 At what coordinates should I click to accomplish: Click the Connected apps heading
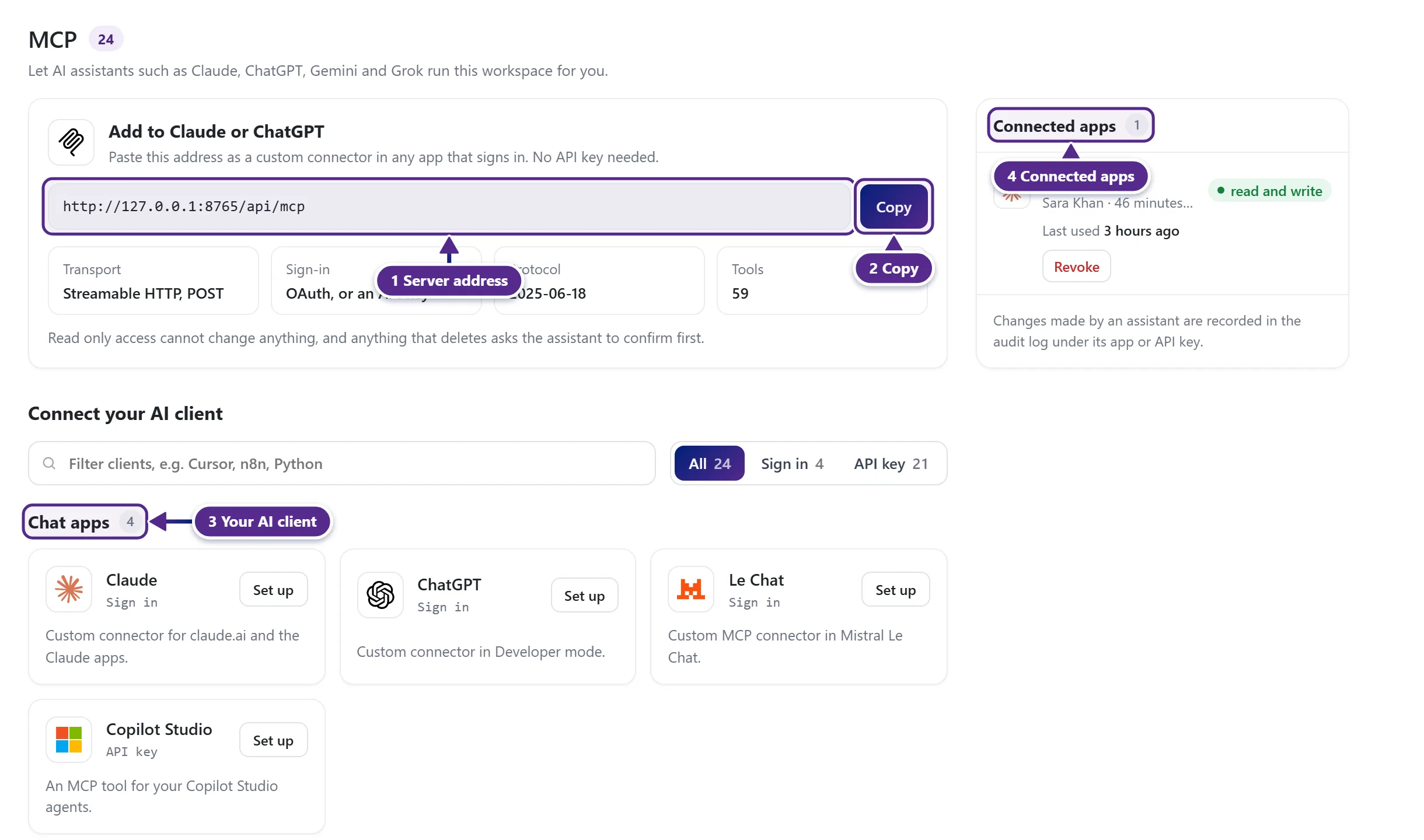tap(1054, 125)
